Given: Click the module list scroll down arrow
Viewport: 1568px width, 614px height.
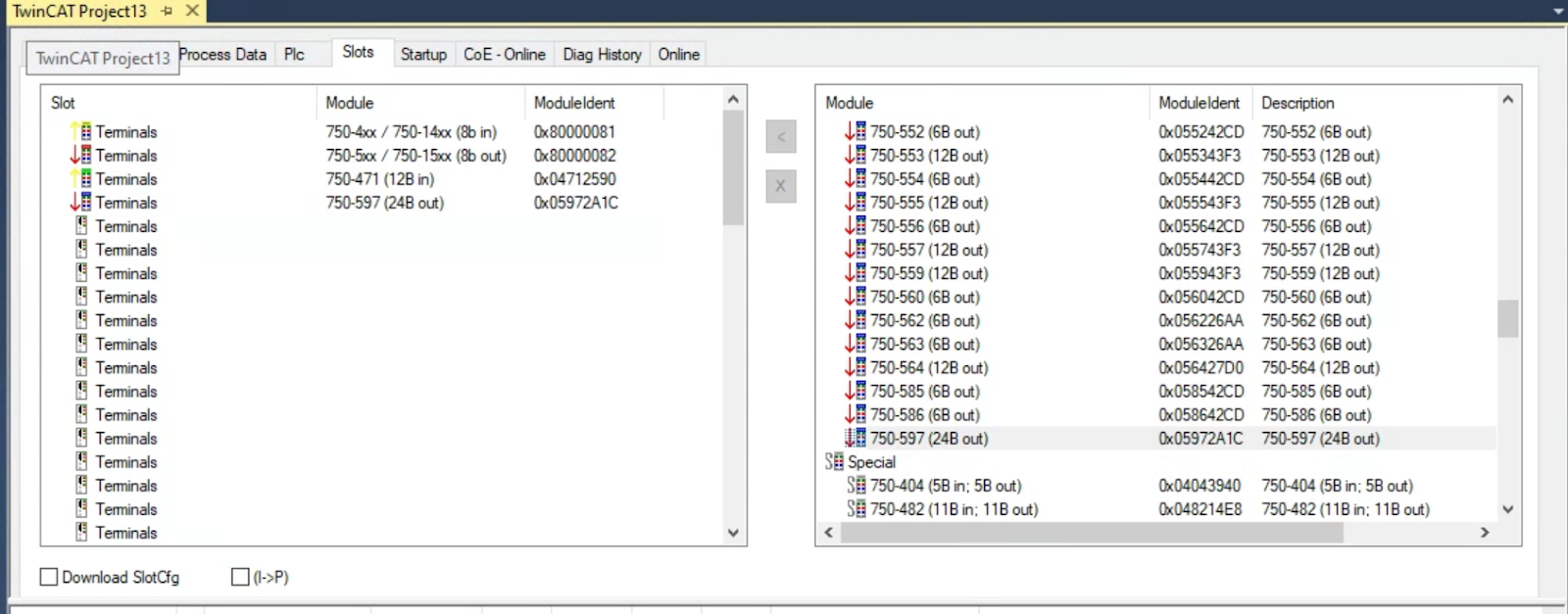Looking at the screenshot, I should 1508,509.
